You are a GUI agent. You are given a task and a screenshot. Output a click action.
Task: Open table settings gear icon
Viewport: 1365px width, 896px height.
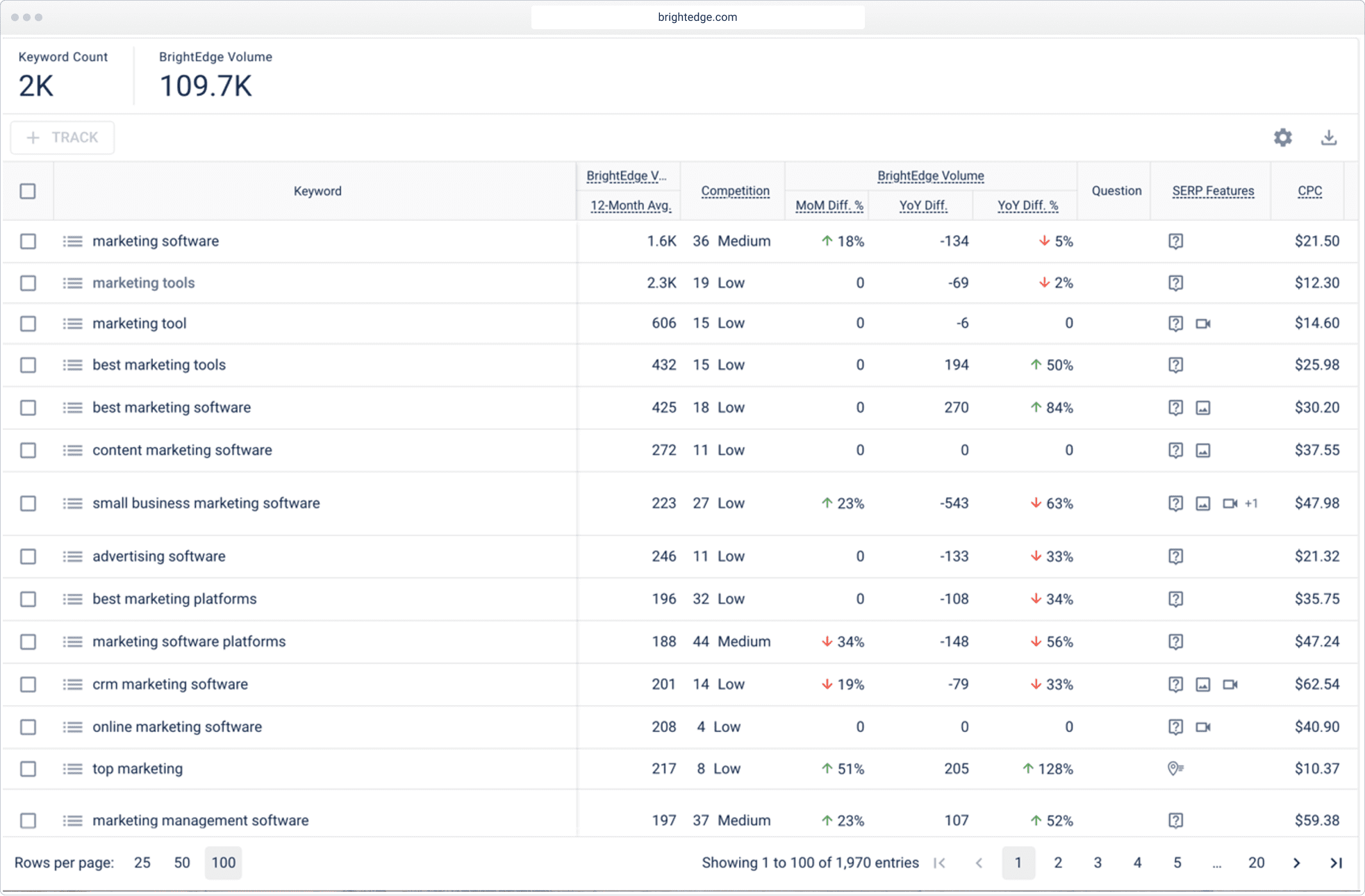[x=1282, y=138]
